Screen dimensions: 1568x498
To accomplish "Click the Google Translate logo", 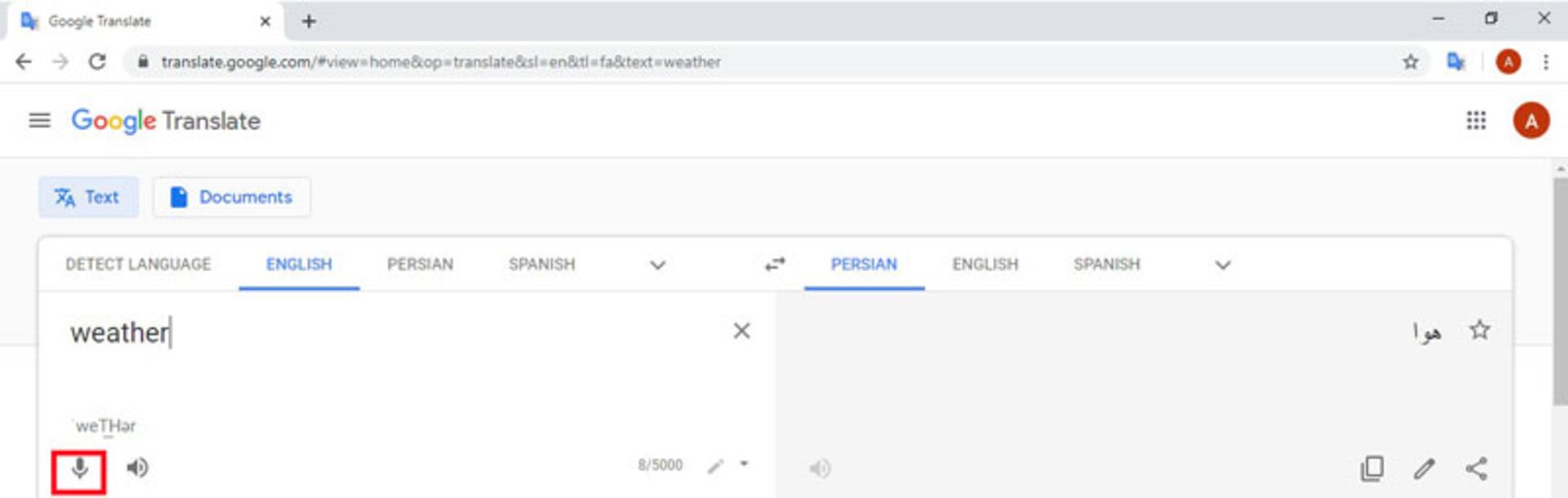I will pyautogui.click(x=166, y=121).
